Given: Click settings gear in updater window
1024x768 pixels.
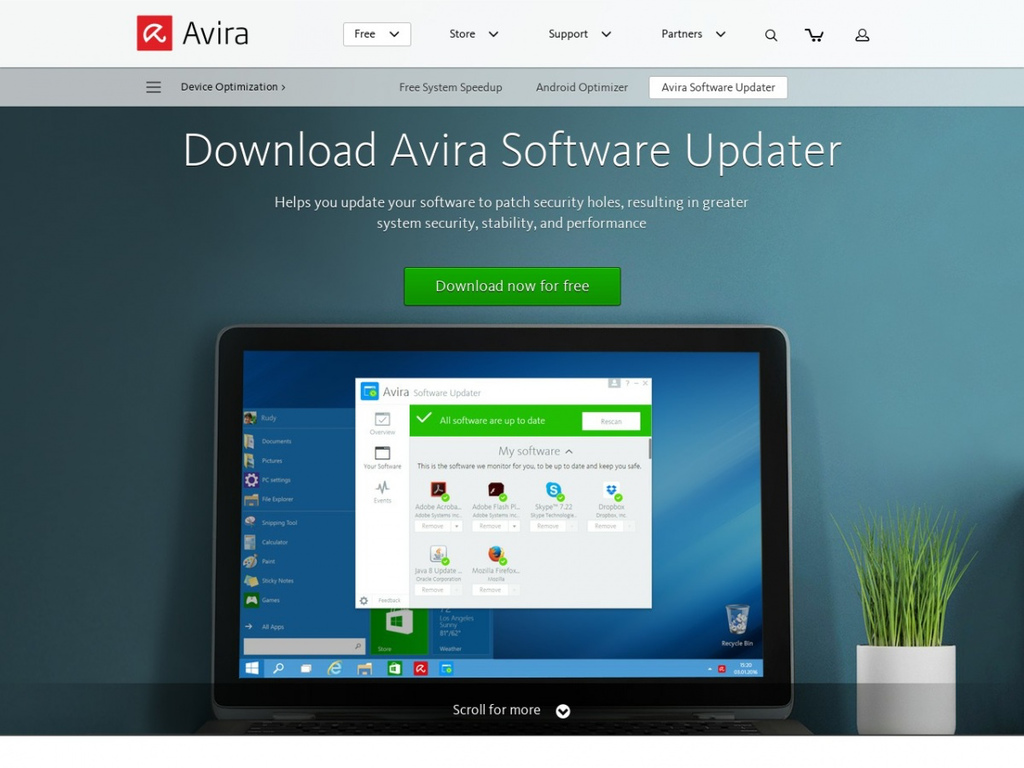Looking at the screenshot, I should [x=364, y=600].
